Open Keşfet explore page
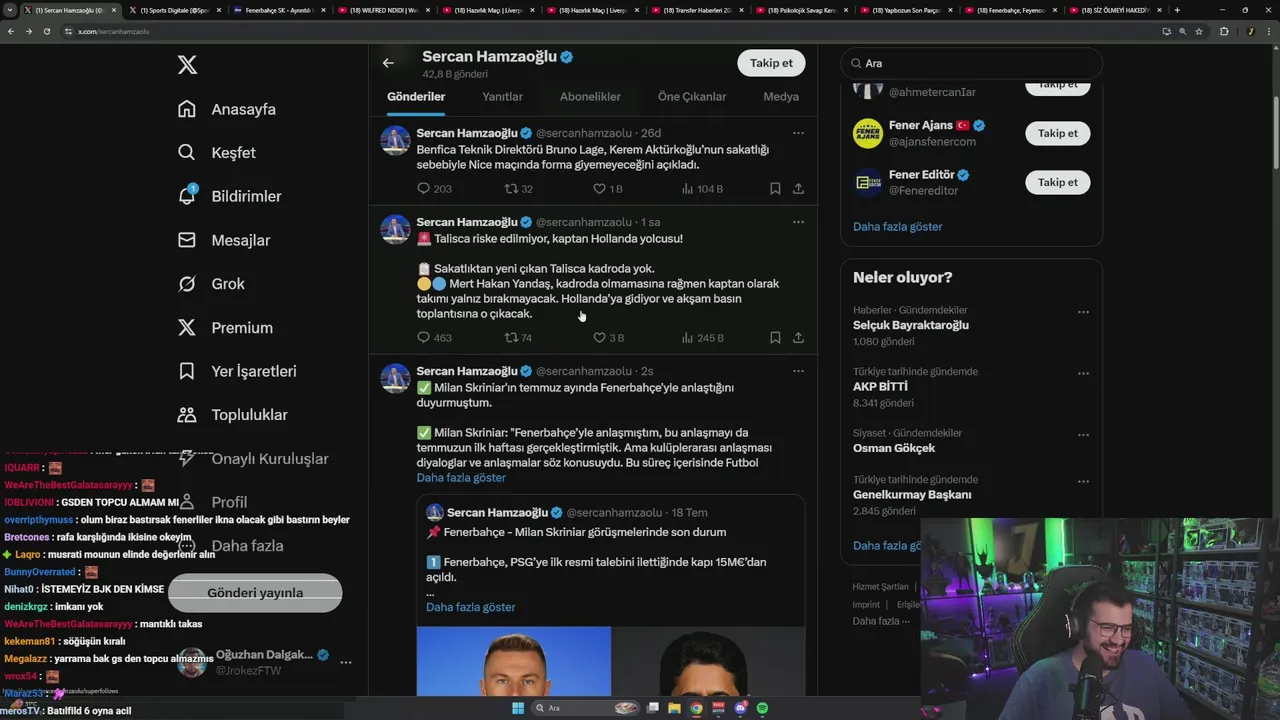Screen dimensions: 1280x720 [216, 153]
